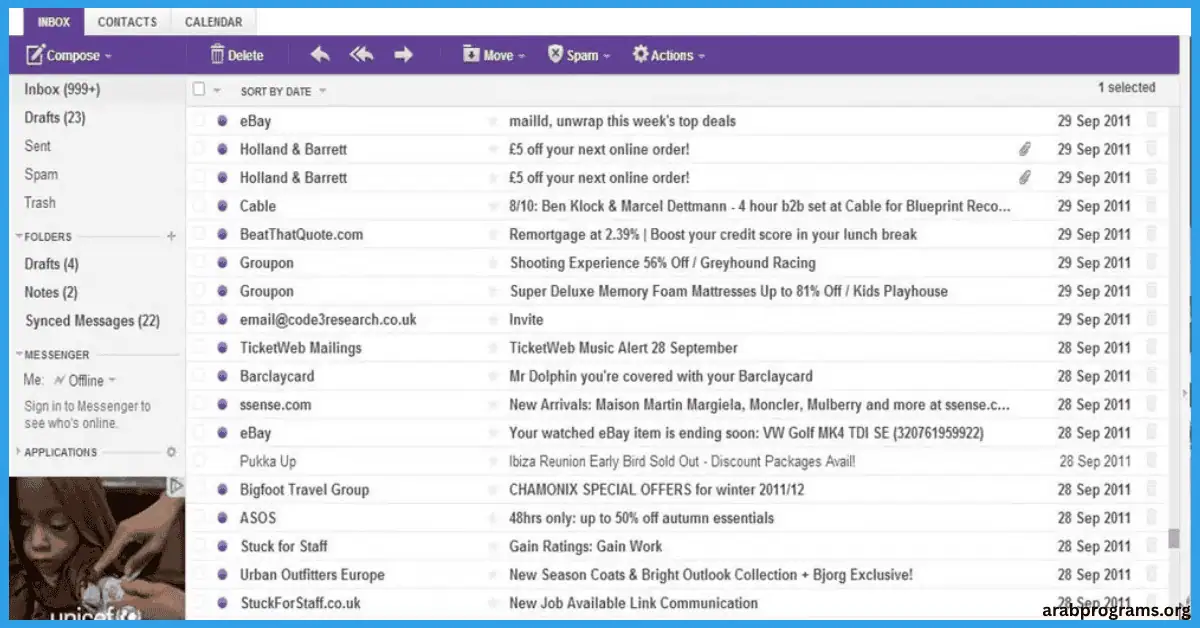Open 'New Job Available Link Communication' email
Viewport: 1200px width, 628px height.
[633, 603]
